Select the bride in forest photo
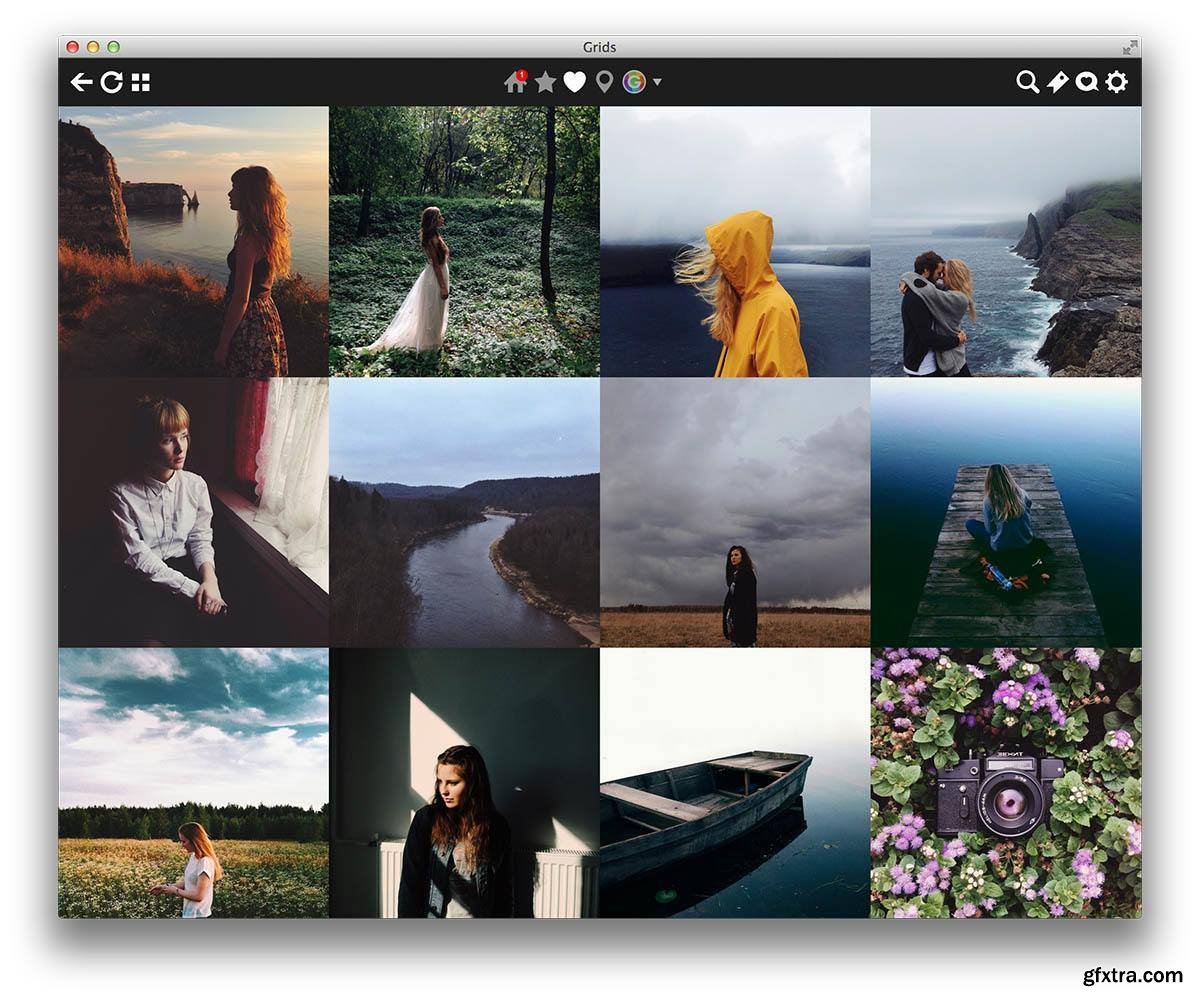Screen dimensions: 1200x999 (x=464, y=242)
